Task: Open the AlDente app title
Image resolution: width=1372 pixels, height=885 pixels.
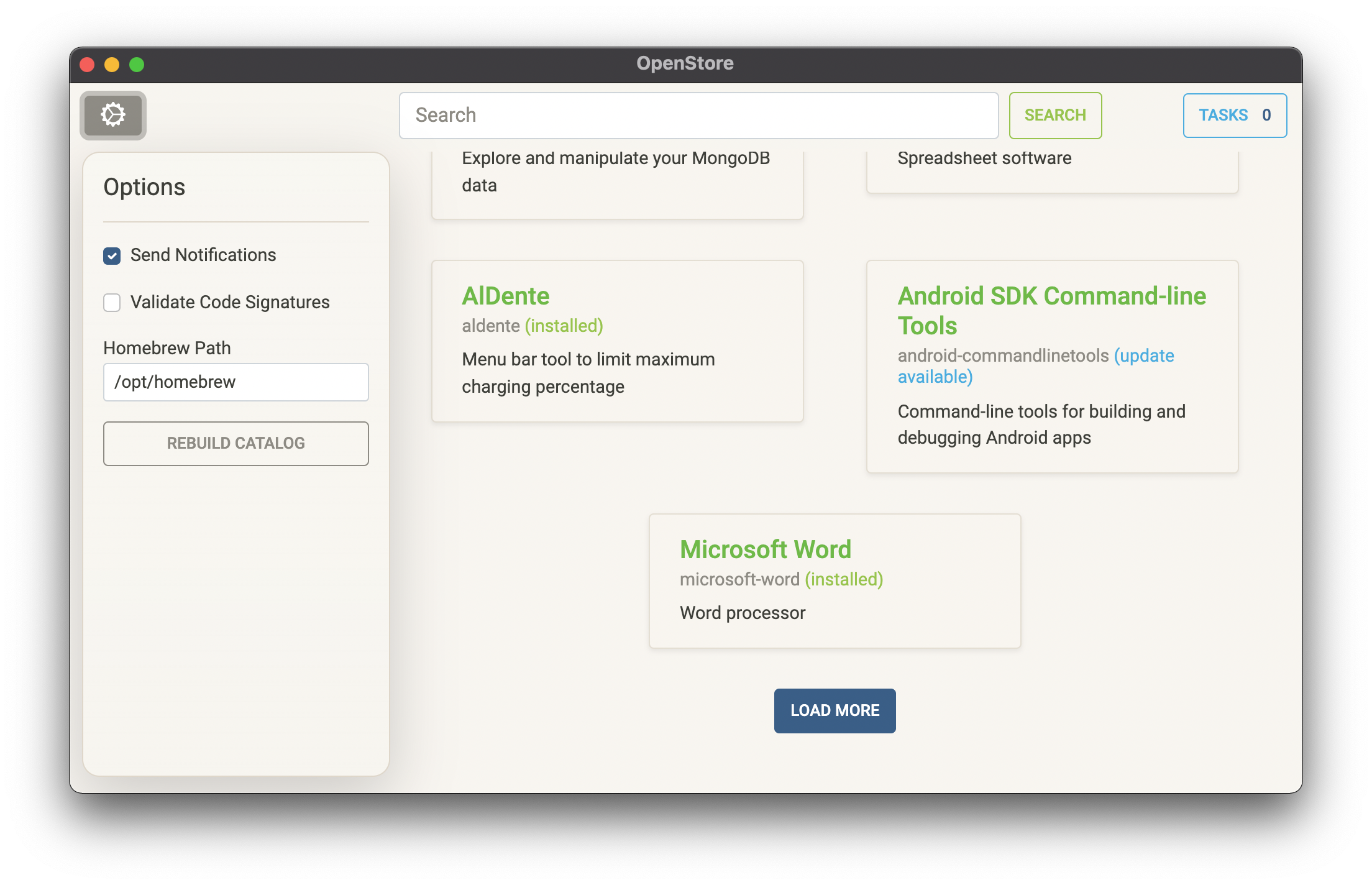Action: (x=505, y=296)
